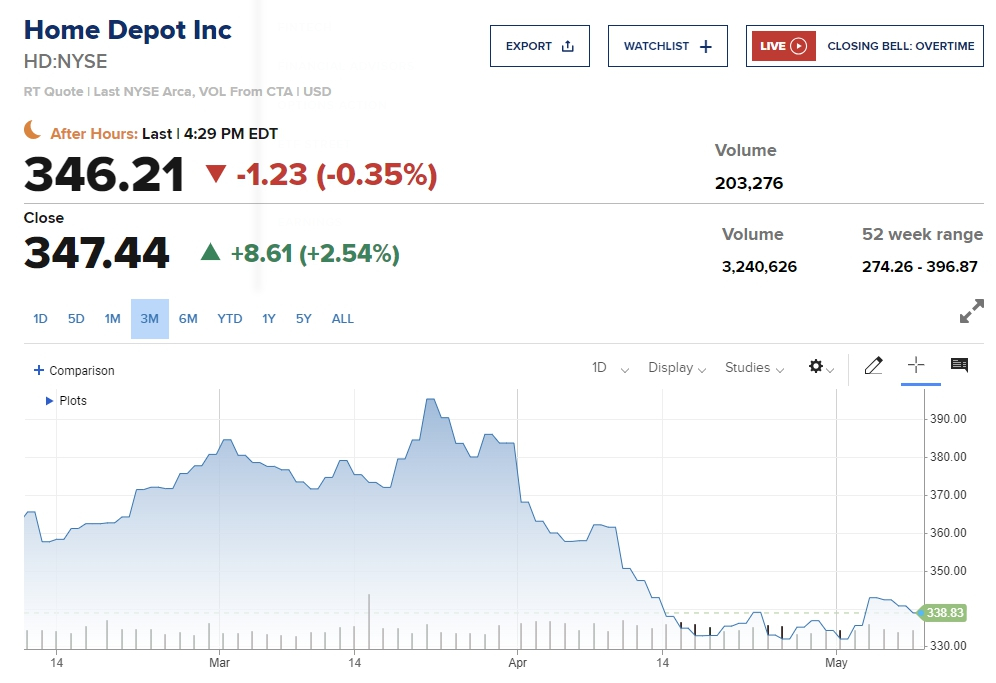The width and height of the screenshot is (996, 683).
Task: Open the chart comments icon
Action: tap(959, 365)
